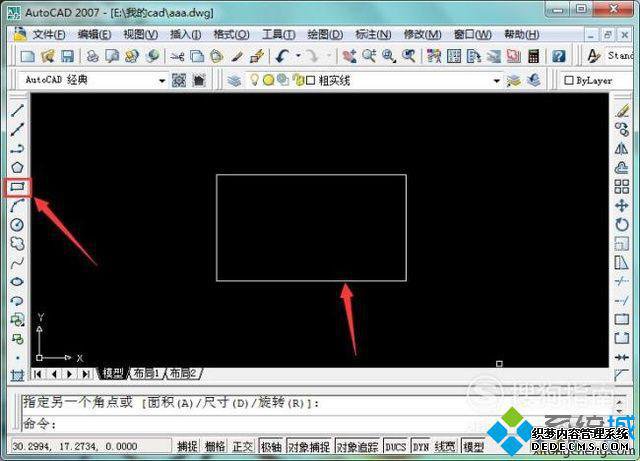This screenshot has width=640, height=461.
Task: Click the Make Block tool
Action: 17,339
